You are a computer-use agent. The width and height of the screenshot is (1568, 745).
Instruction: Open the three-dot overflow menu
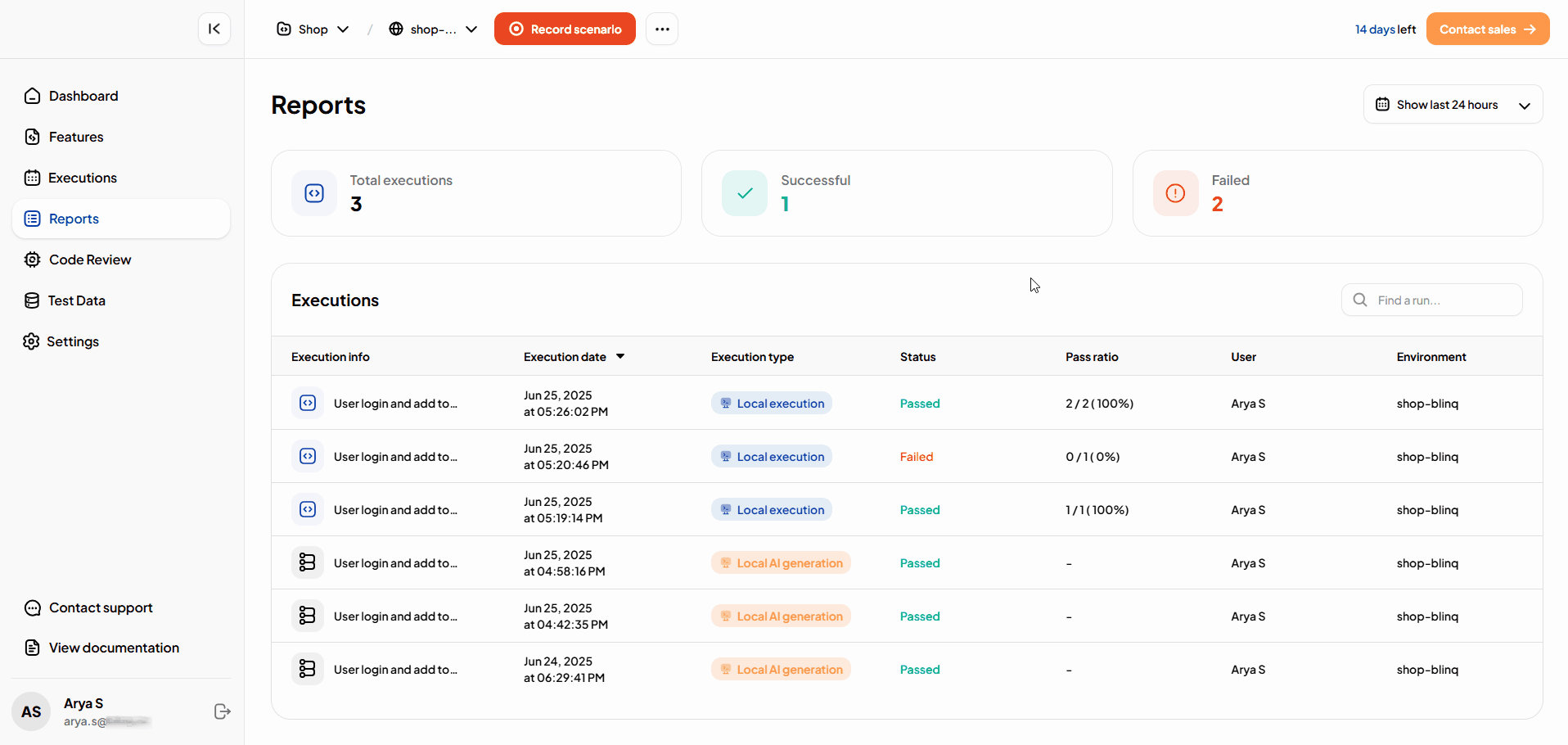click(x=661, y=29)
